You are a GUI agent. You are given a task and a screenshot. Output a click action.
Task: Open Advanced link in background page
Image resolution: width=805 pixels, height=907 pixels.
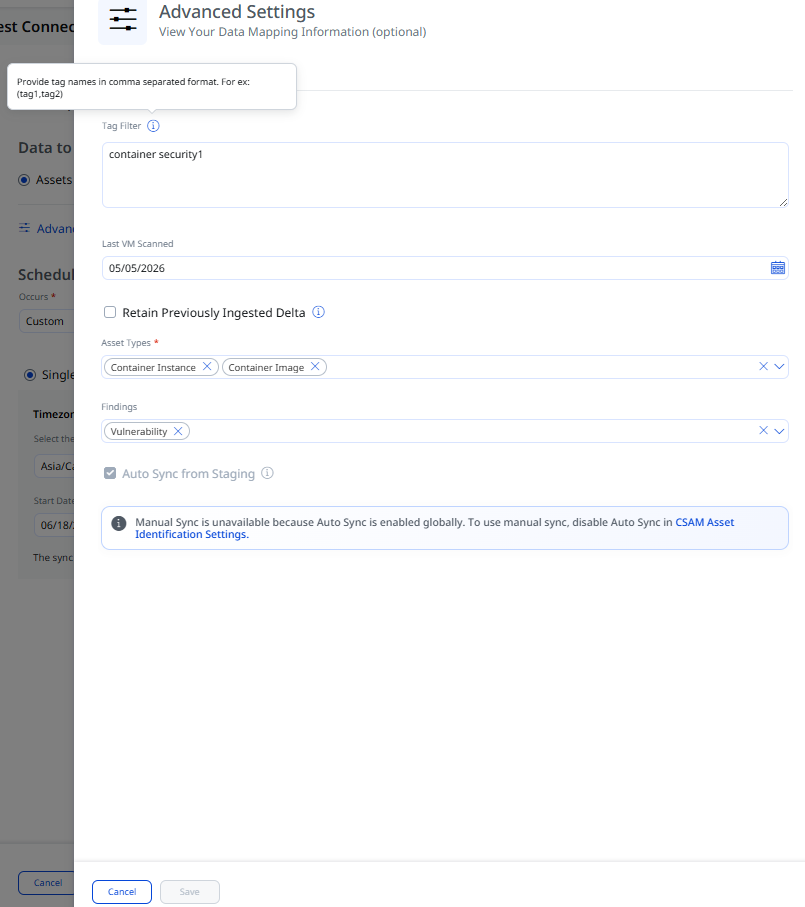(x=46, y=228)
